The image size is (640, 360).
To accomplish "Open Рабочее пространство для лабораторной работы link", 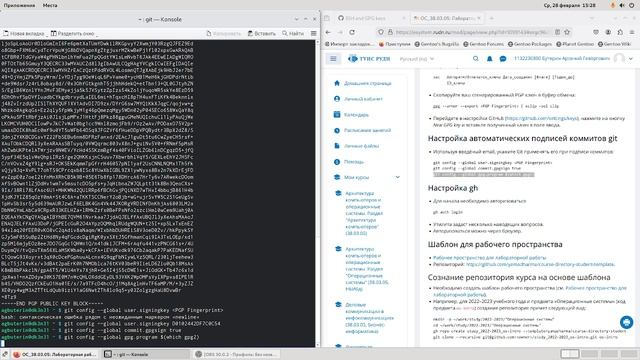I will pyautogui.click(x=489, y=258).
